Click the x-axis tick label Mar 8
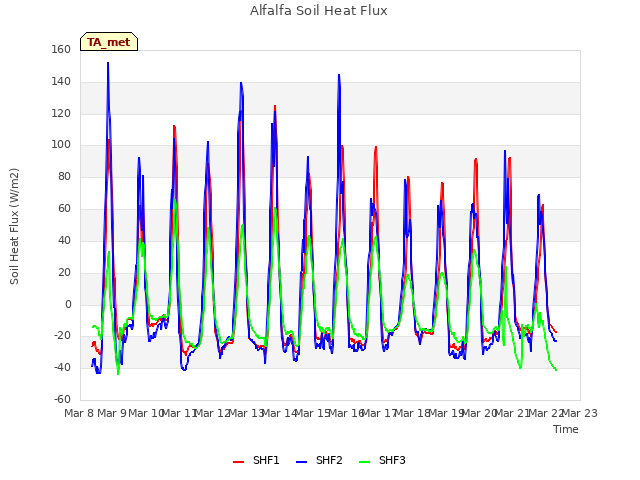This screenshot has width=640, height=480. (79, 413)
